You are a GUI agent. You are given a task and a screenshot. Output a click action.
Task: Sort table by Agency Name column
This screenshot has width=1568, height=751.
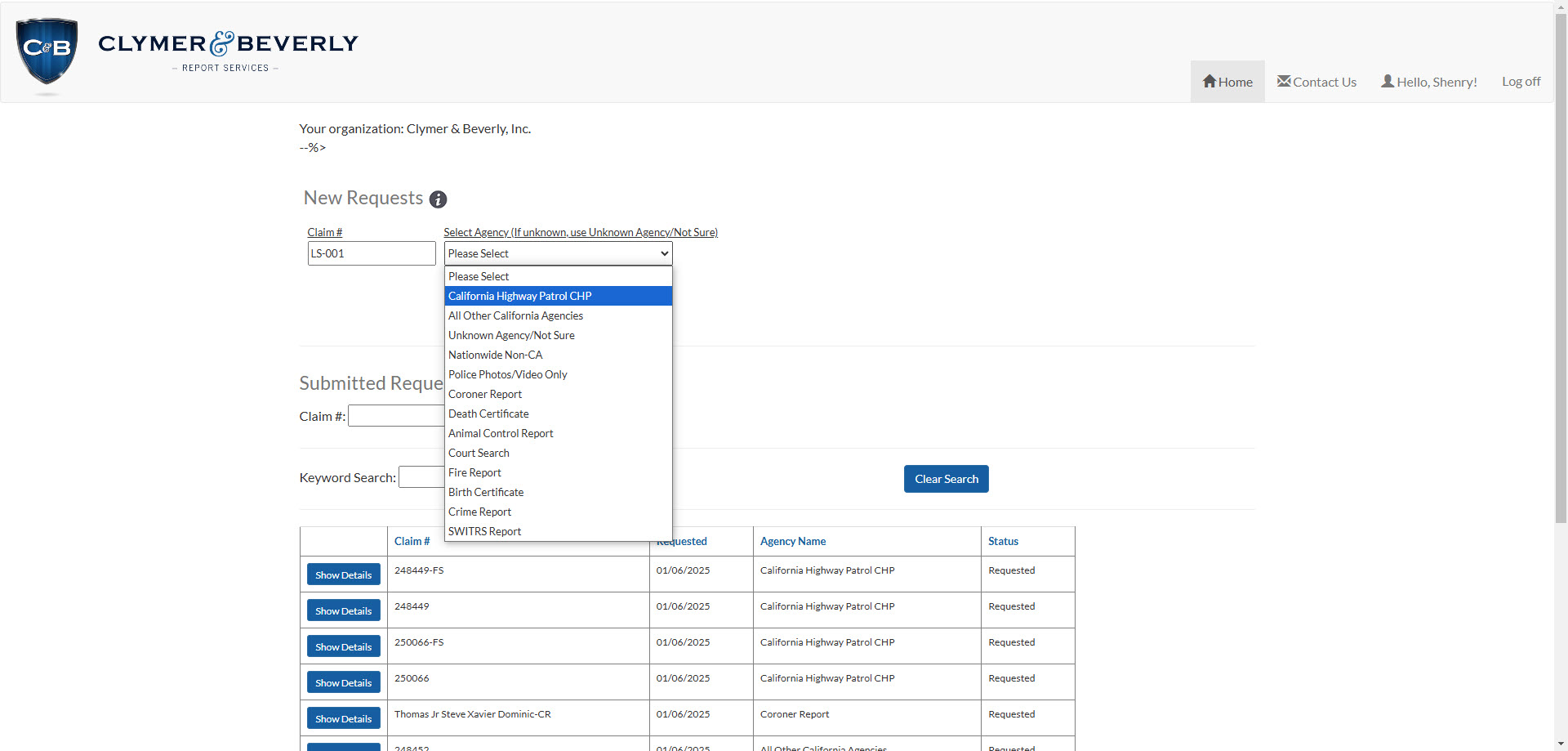(792, 541)
